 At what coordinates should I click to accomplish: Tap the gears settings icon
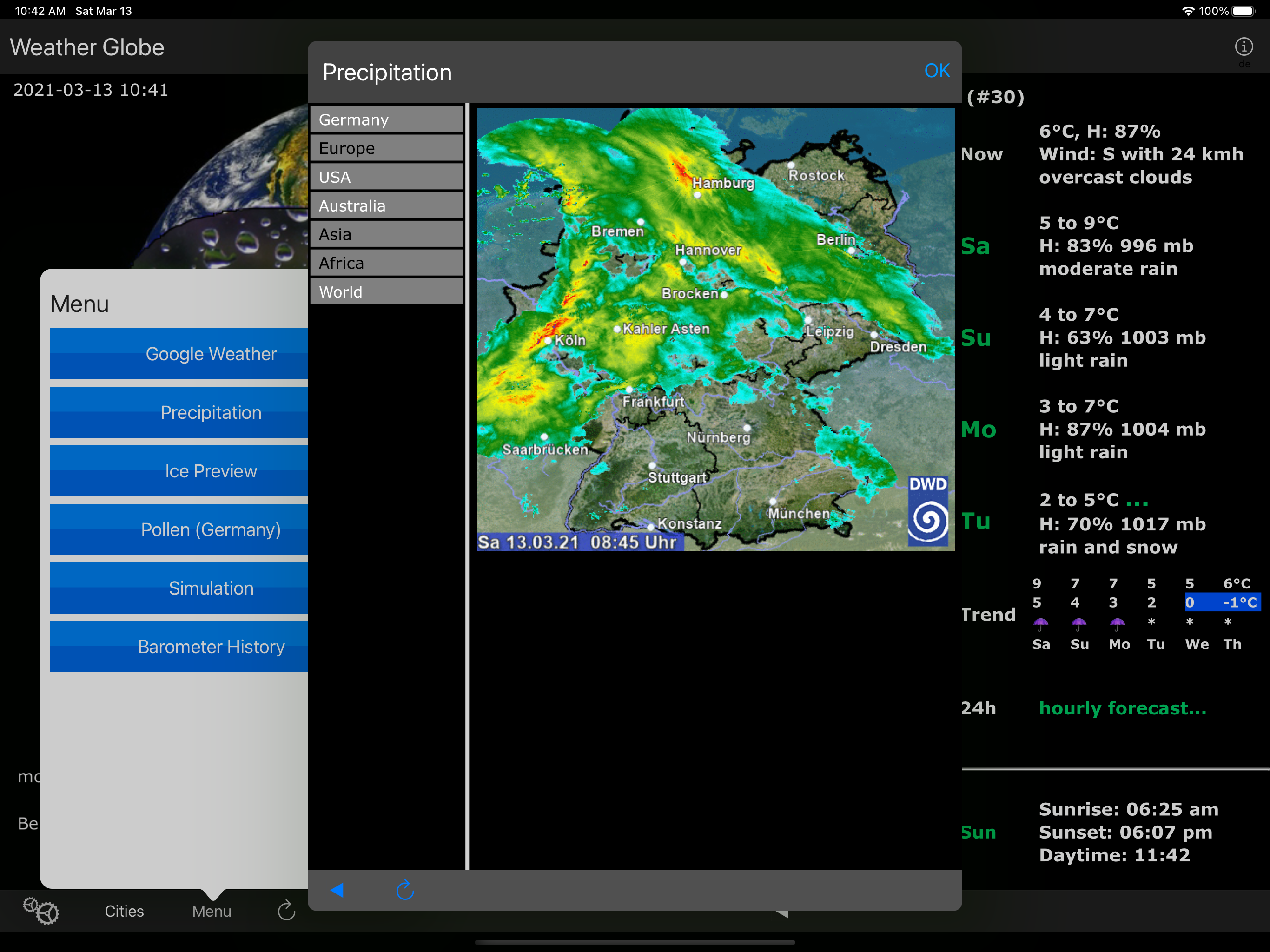(41, 910)
